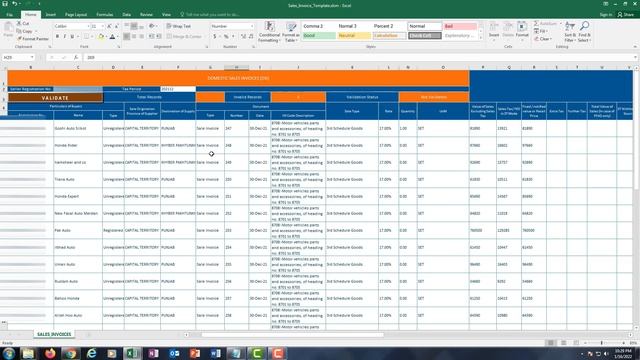Toggle left horizontal alignment

tap(127, 36)
